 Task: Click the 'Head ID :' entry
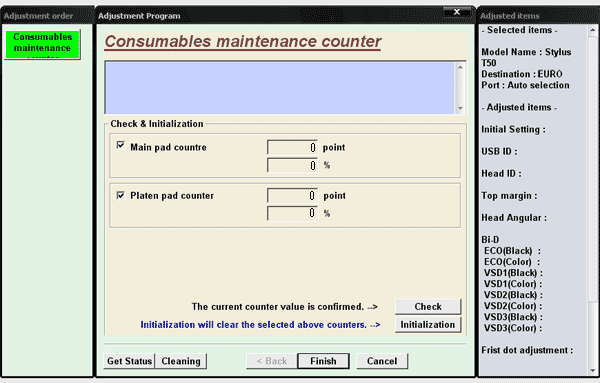(501, 174)
